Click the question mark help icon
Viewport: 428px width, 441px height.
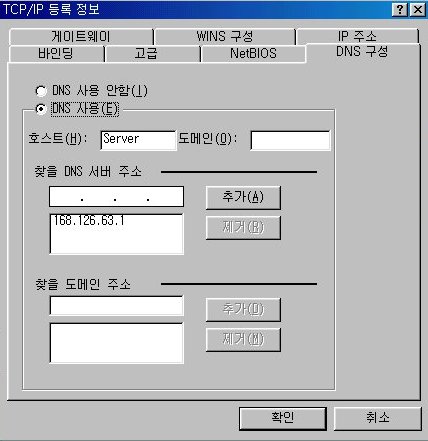pos(400,10)
